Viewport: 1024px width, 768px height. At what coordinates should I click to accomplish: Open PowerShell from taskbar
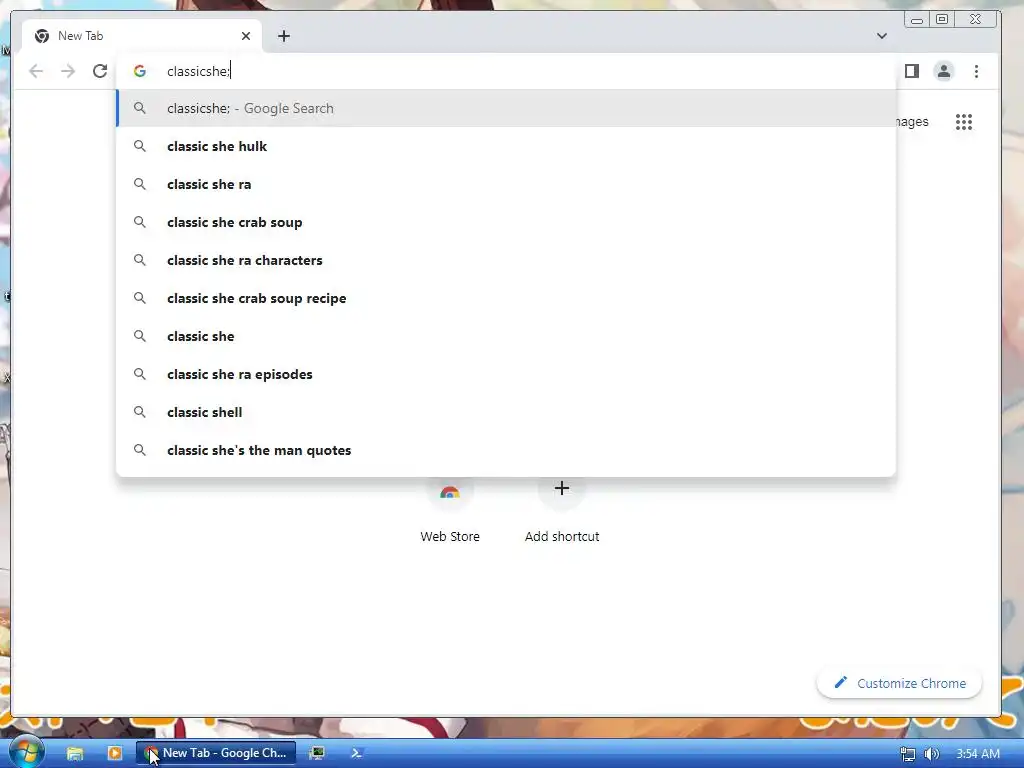357,753
